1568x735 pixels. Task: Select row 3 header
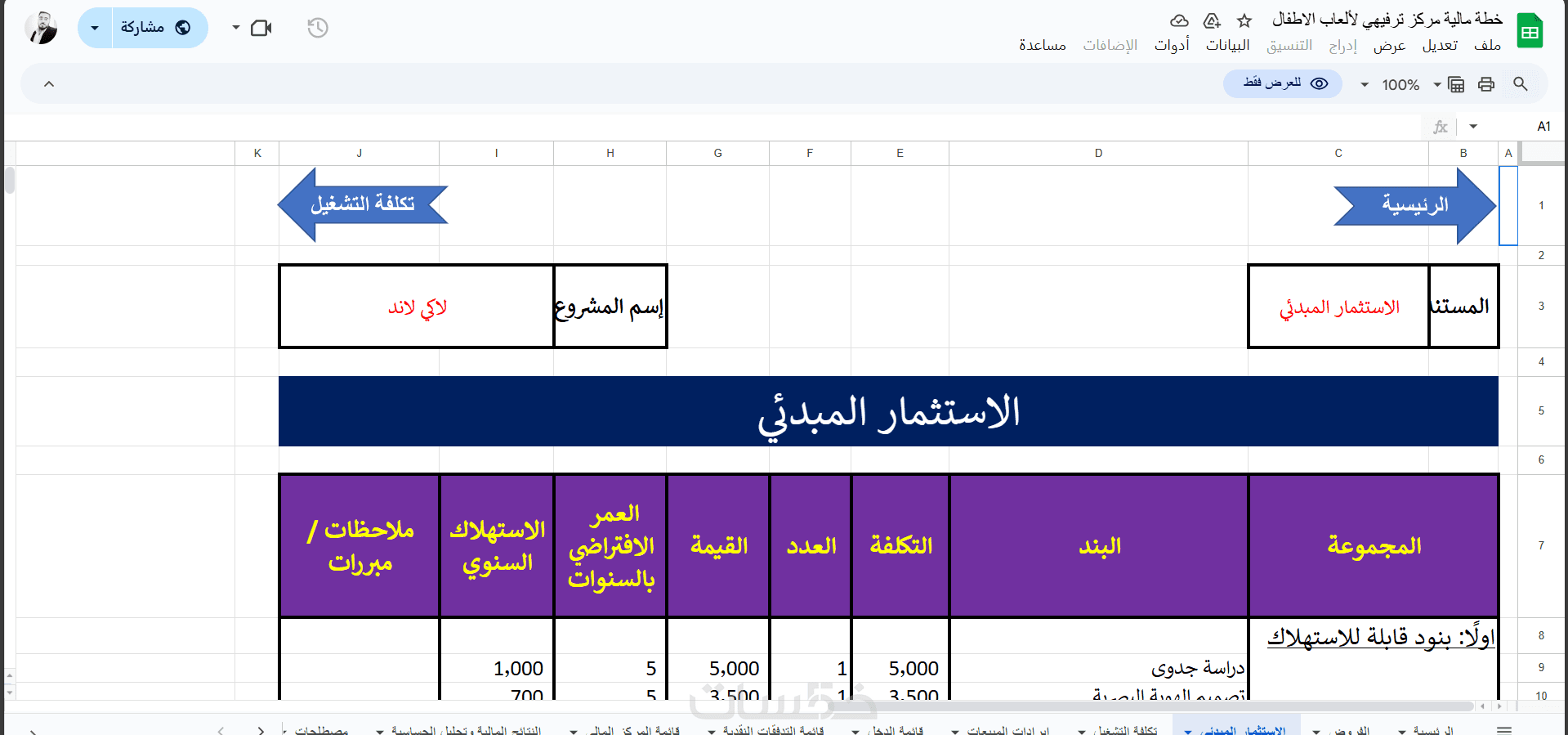(x=1542, y=307)
